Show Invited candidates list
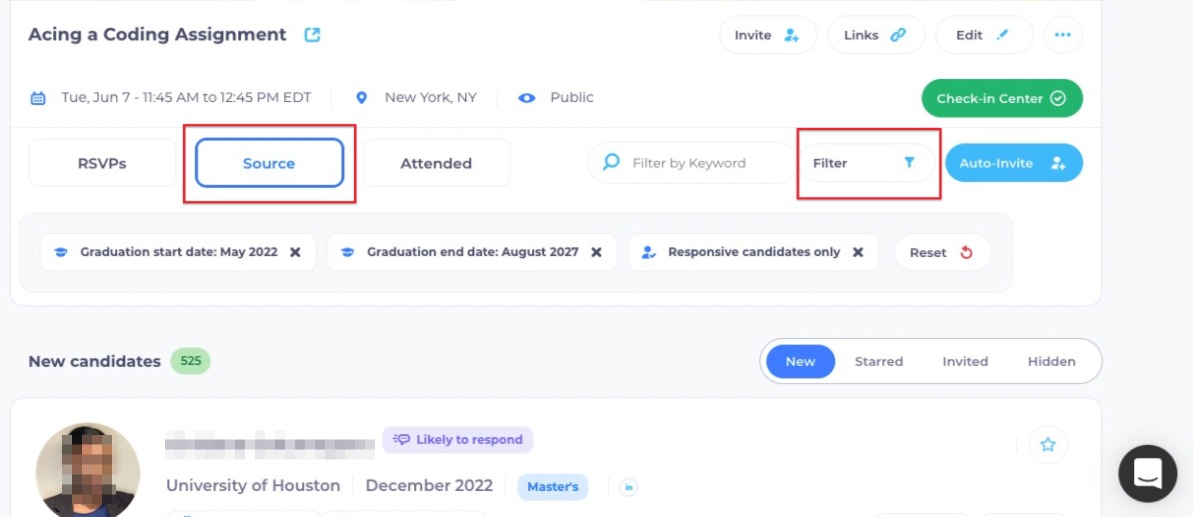 click(964, 361)
